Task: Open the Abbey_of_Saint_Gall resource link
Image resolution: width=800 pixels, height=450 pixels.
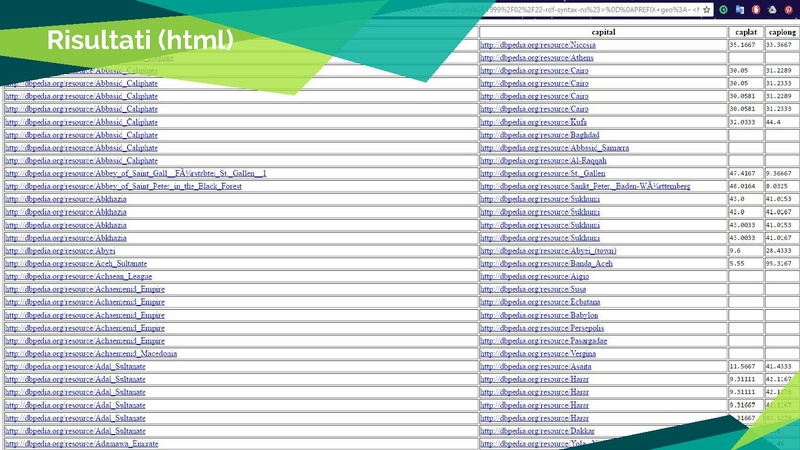Action: pyautogui.click(x=136, y=173)
